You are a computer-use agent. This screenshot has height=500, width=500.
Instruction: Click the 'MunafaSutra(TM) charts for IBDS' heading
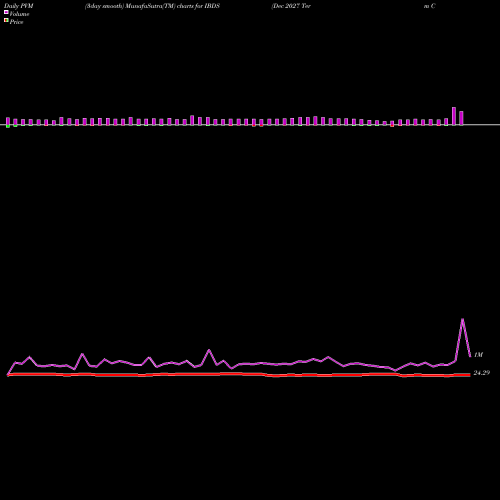click(172, 6)
